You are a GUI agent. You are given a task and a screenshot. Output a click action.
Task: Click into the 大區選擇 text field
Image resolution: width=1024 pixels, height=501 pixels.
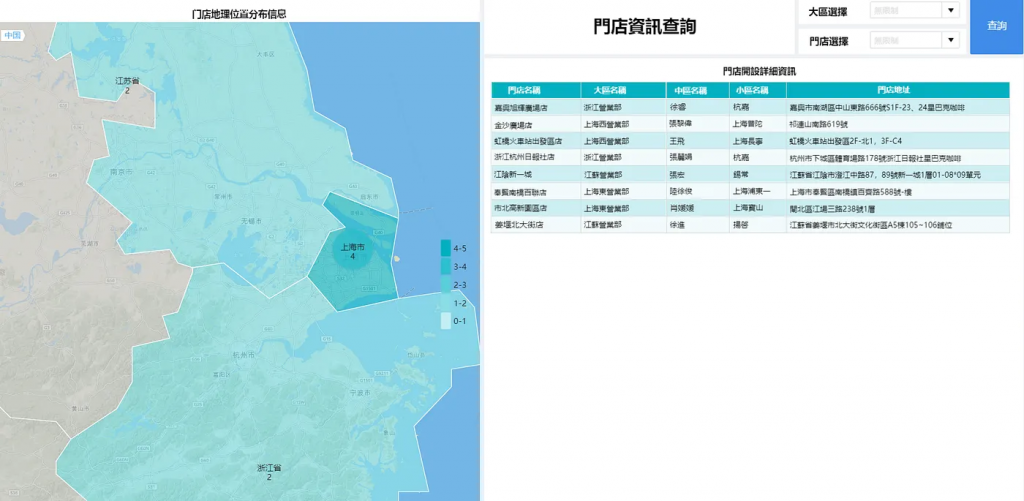[906, 10]
